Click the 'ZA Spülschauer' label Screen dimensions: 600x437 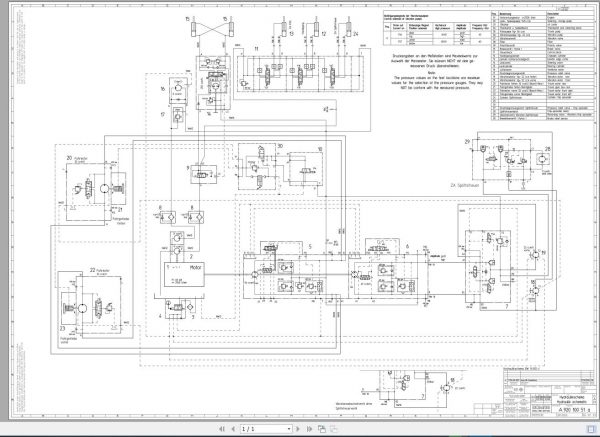point(464,186)
